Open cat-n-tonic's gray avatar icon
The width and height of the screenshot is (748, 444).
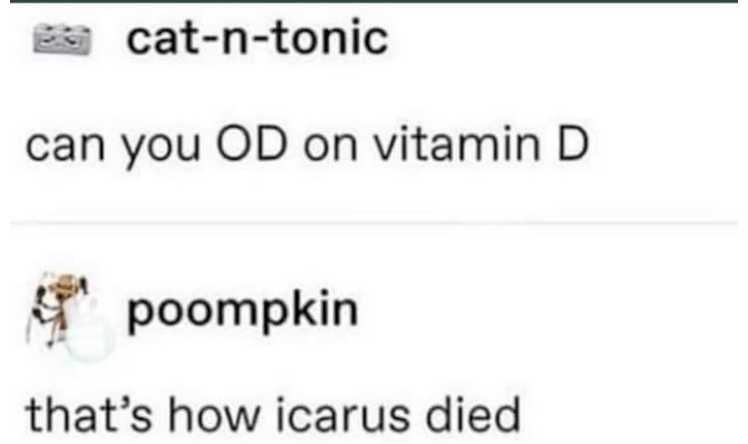pyautogui.click(x=62, y=39)
